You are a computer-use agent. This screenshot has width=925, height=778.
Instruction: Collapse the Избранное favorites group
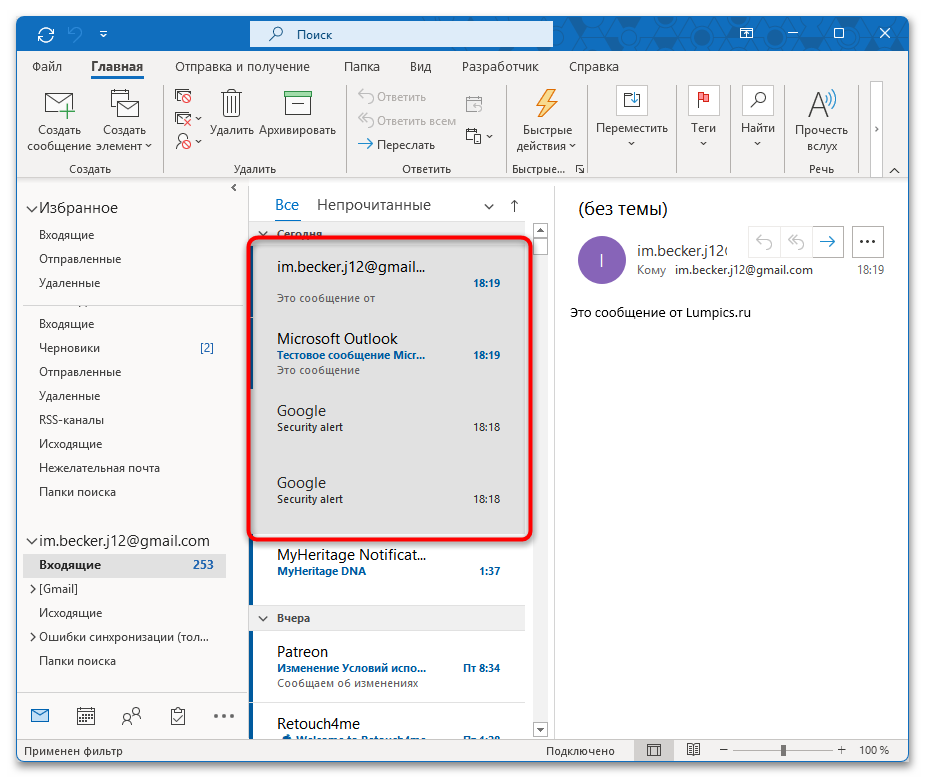pyautogui.click(x=32, y=209)
